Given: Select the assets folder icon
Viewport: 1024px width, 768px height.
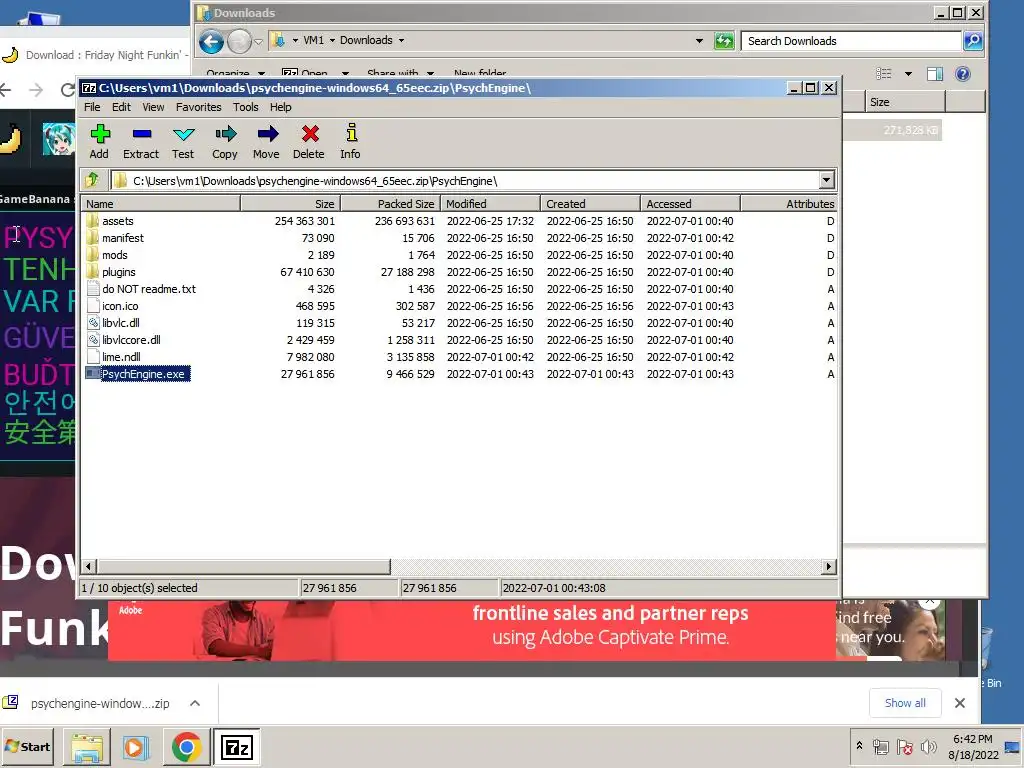Looking at the screenshot, I should [x=93, y=221].
